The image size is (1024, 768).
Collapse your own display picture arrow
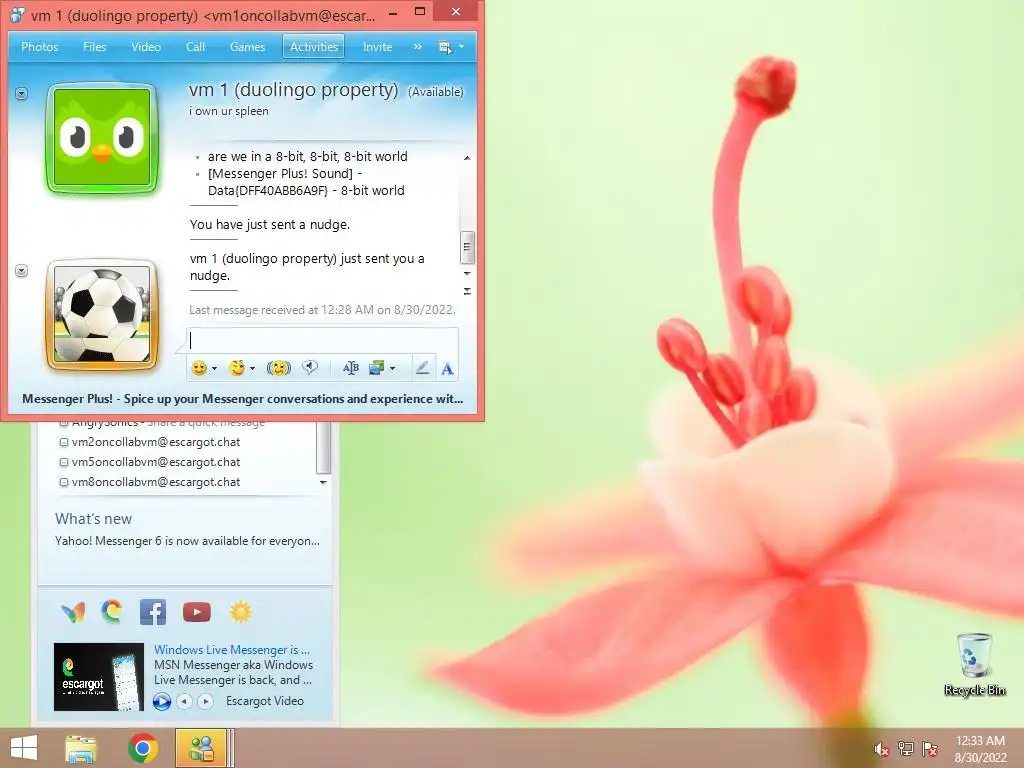click(x=22, y=270)
